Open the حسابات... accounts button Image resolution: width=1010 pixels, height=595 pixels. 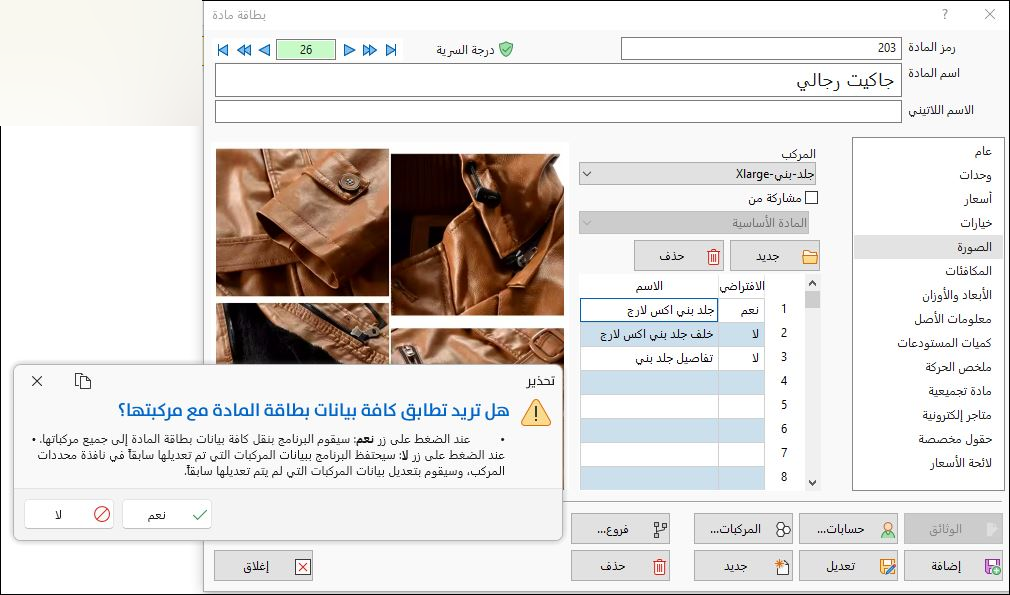pyautogui.click(x=848, y=529)
